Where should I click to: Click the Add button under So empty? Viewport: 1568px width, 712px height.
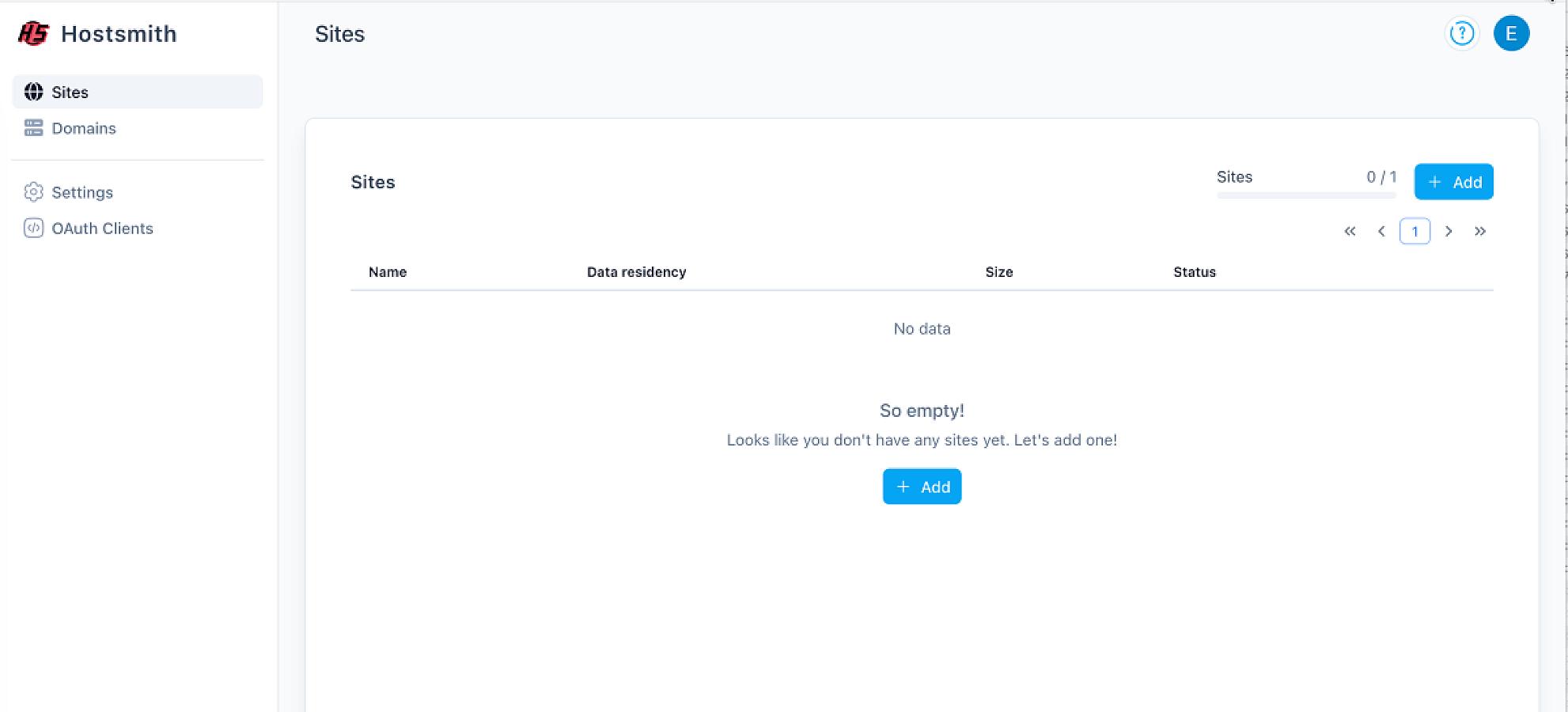[x=922, y=487]
